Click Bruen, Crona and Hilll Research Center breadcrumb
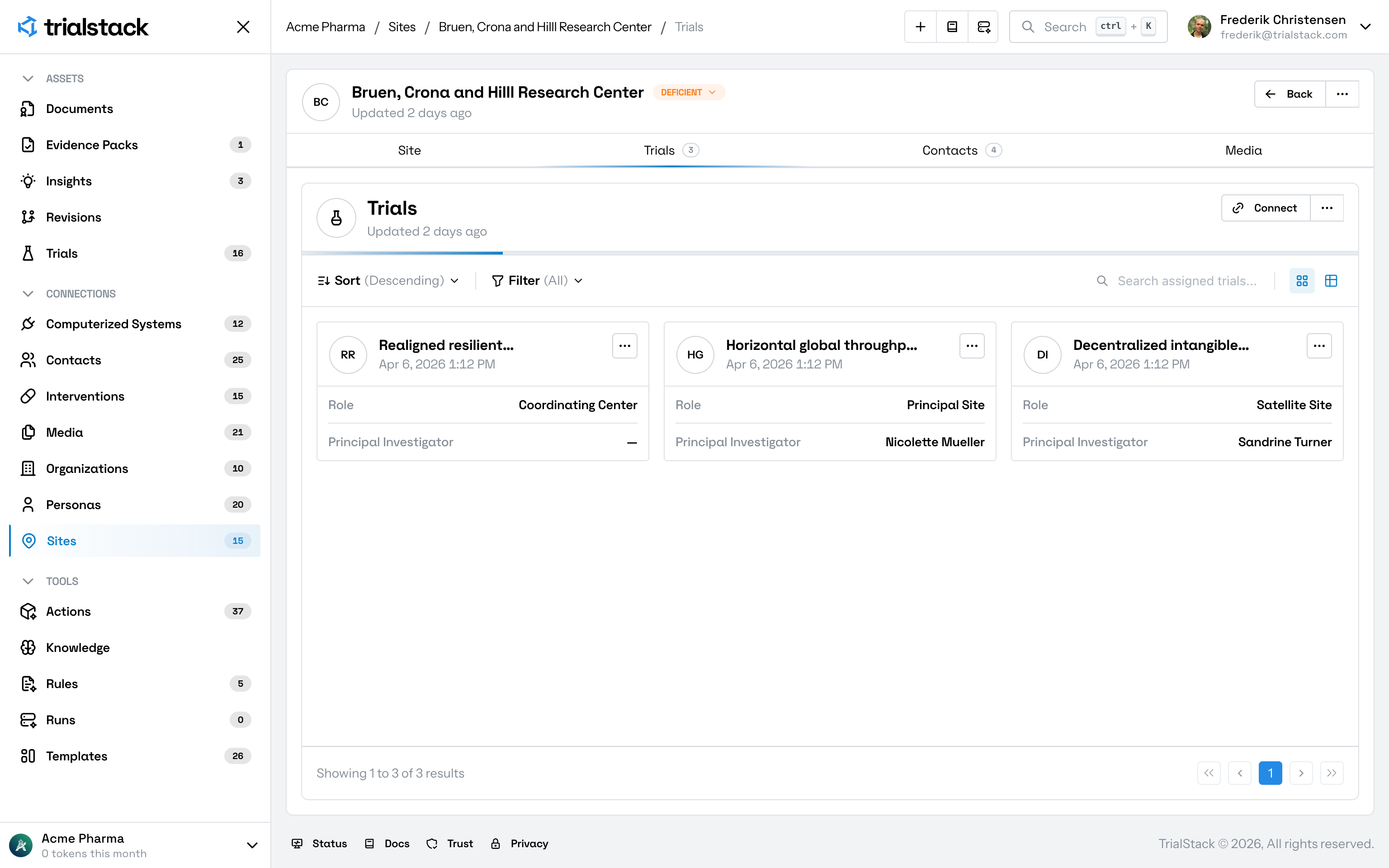This screenshot has height=868, width=1389. (x=545, y=27)
